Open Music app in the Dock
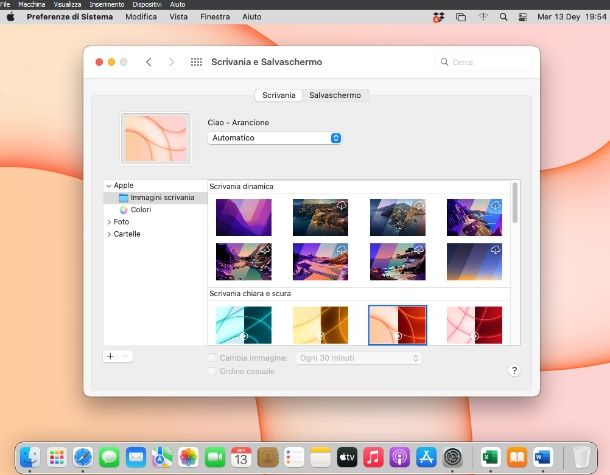Viewport: 610px width, 475px height. pos(373,457)
